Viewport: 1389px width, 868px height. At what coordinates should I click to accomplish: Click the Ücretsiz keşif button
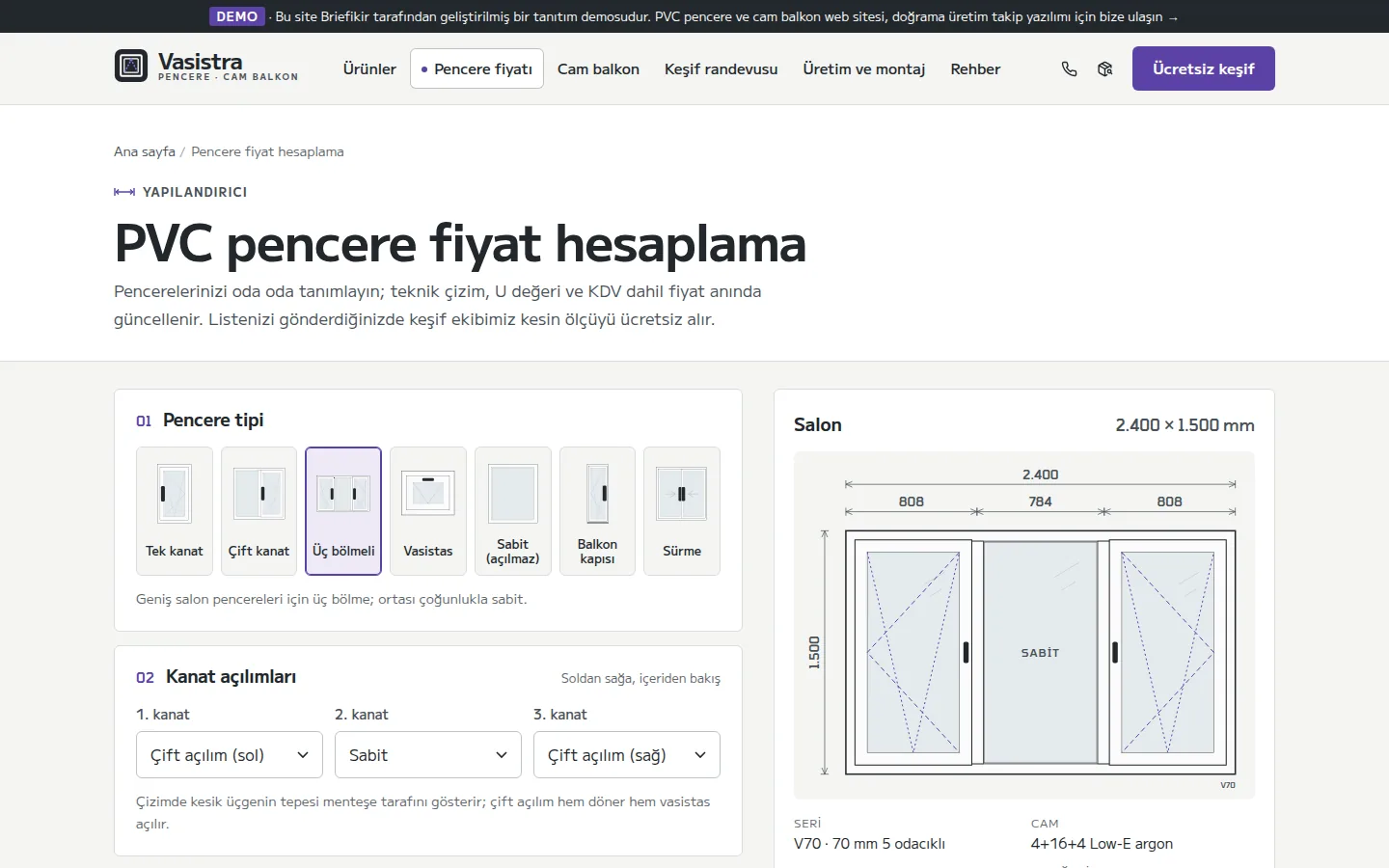1204,68
